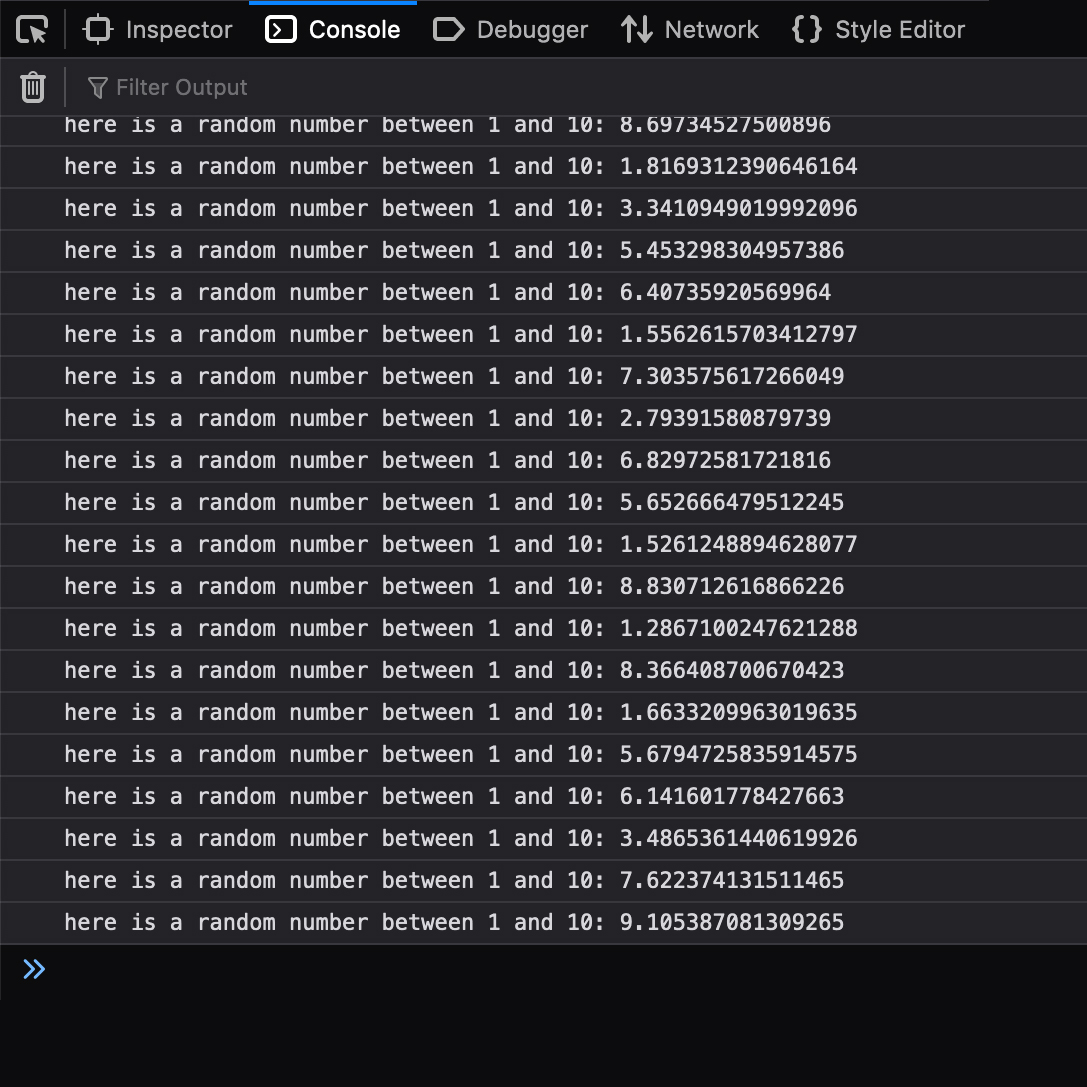Click the entry showing 8.830712616866226
The height and width of the screenshot is (1087, 1087).
click(454, 586)
